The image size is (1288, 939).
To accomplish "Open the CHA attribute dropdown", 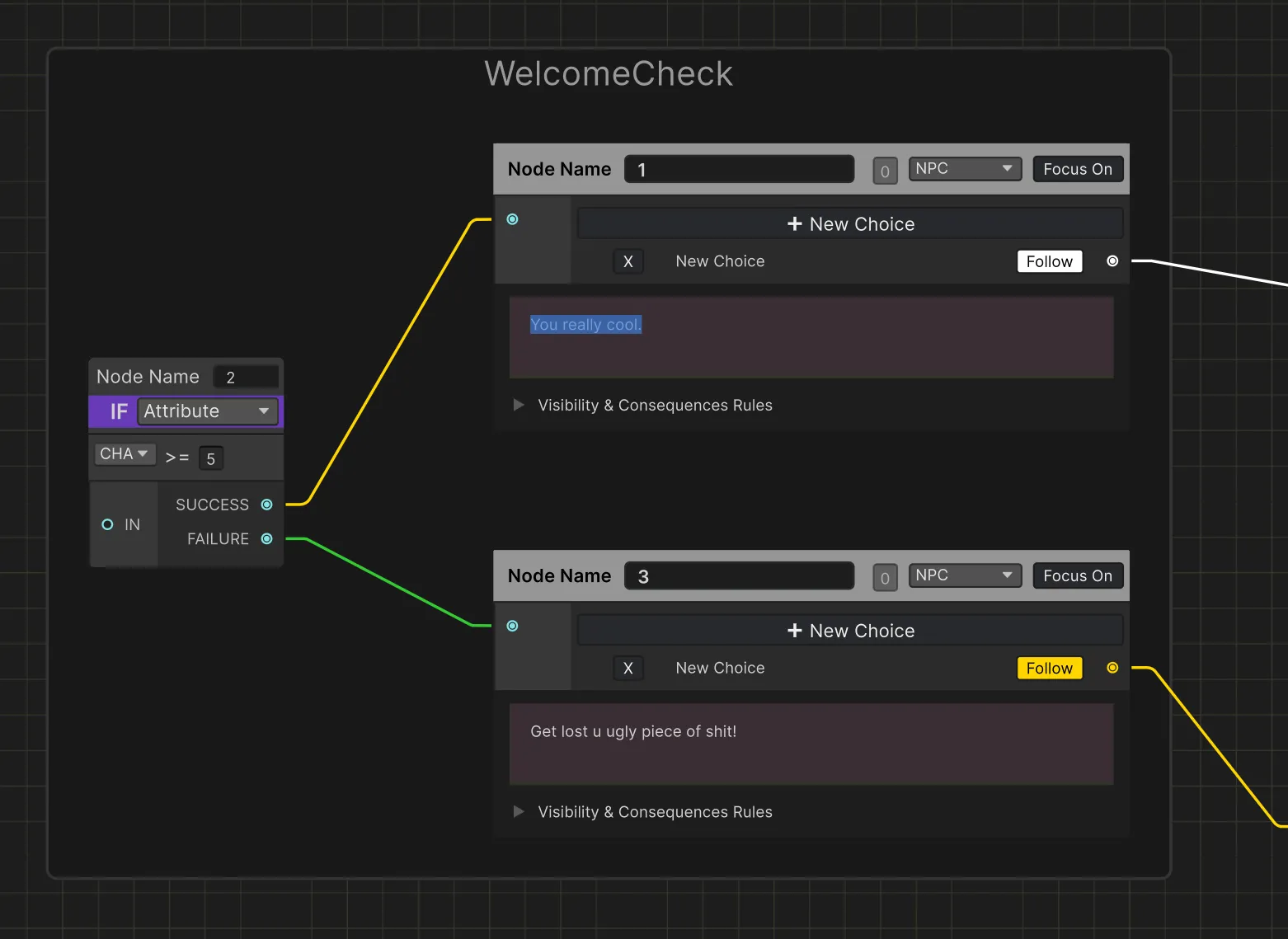I will [124, 454].
